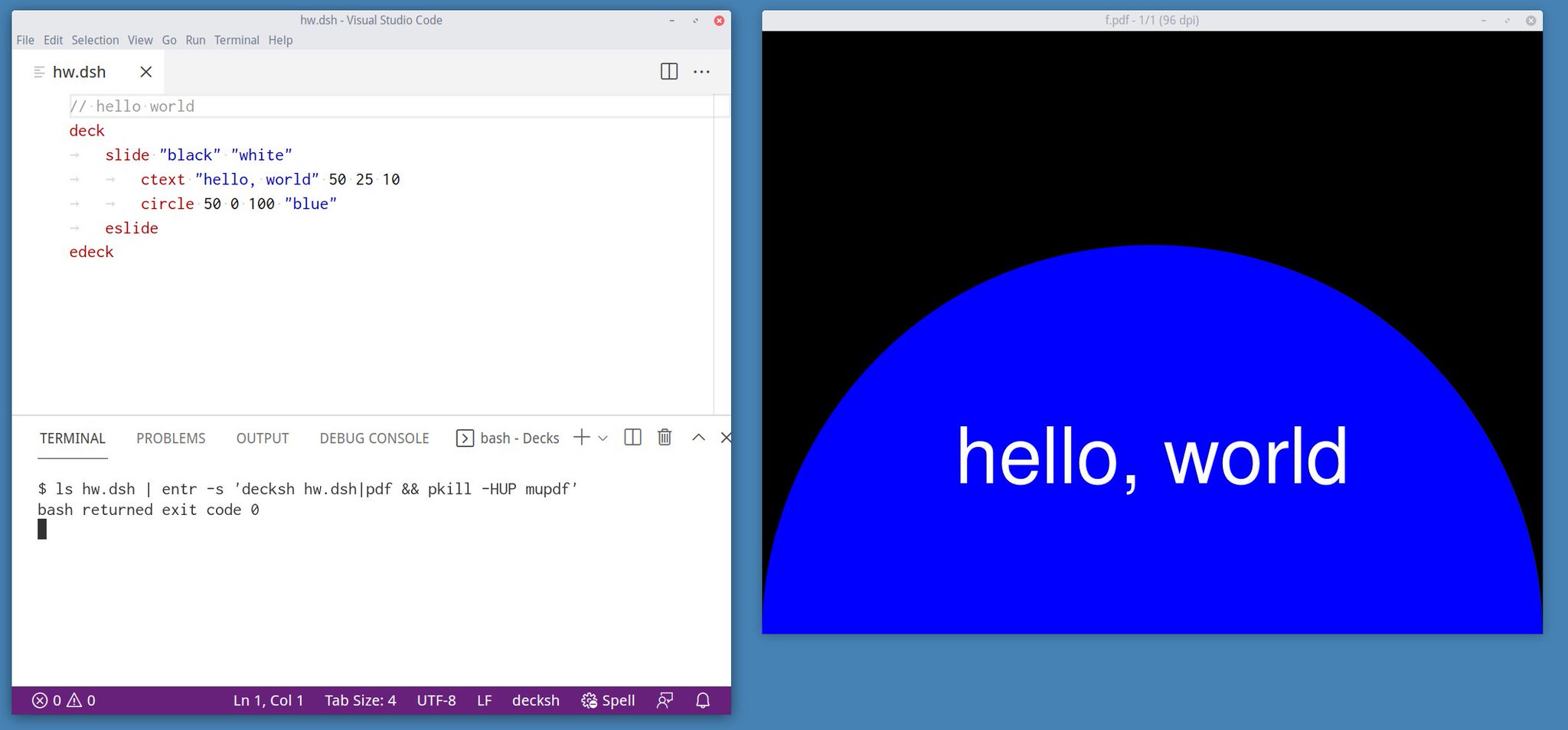Click the "hello, world" string in editor
The image size is (1568, 730).
tap(257, 180)
